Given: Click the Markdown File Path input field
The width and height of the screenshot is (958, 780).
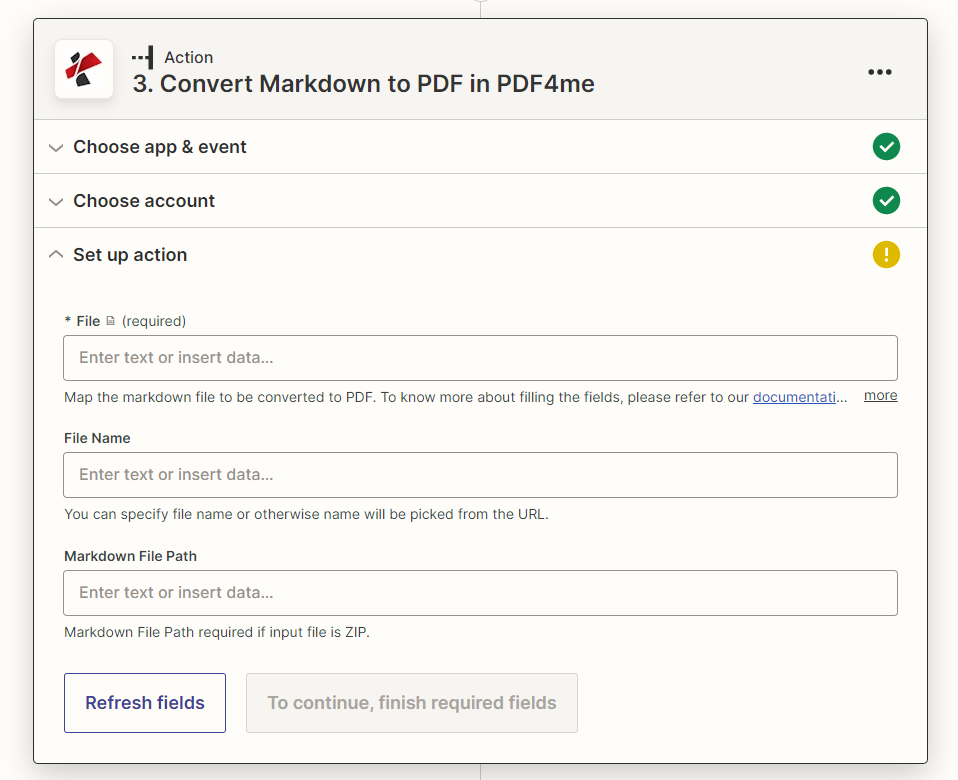Looking at the screenshot, I should coord(480,592).
